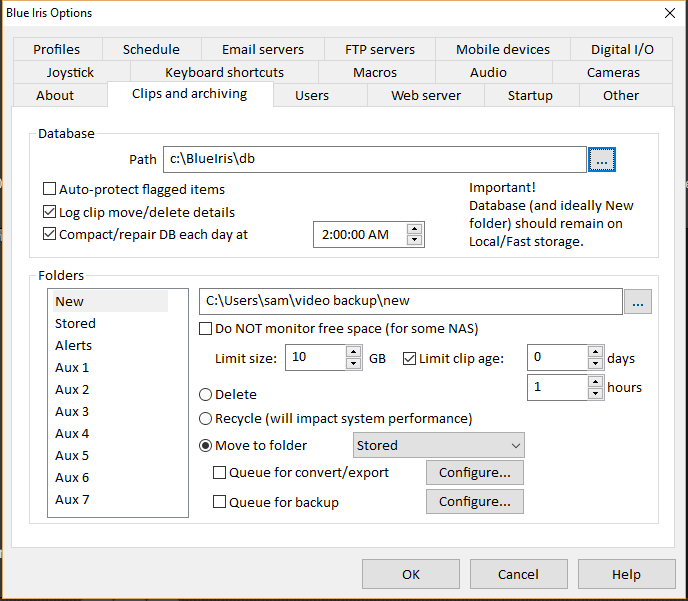
Task: Open the Startup tab
Action: tap(530, 95)
